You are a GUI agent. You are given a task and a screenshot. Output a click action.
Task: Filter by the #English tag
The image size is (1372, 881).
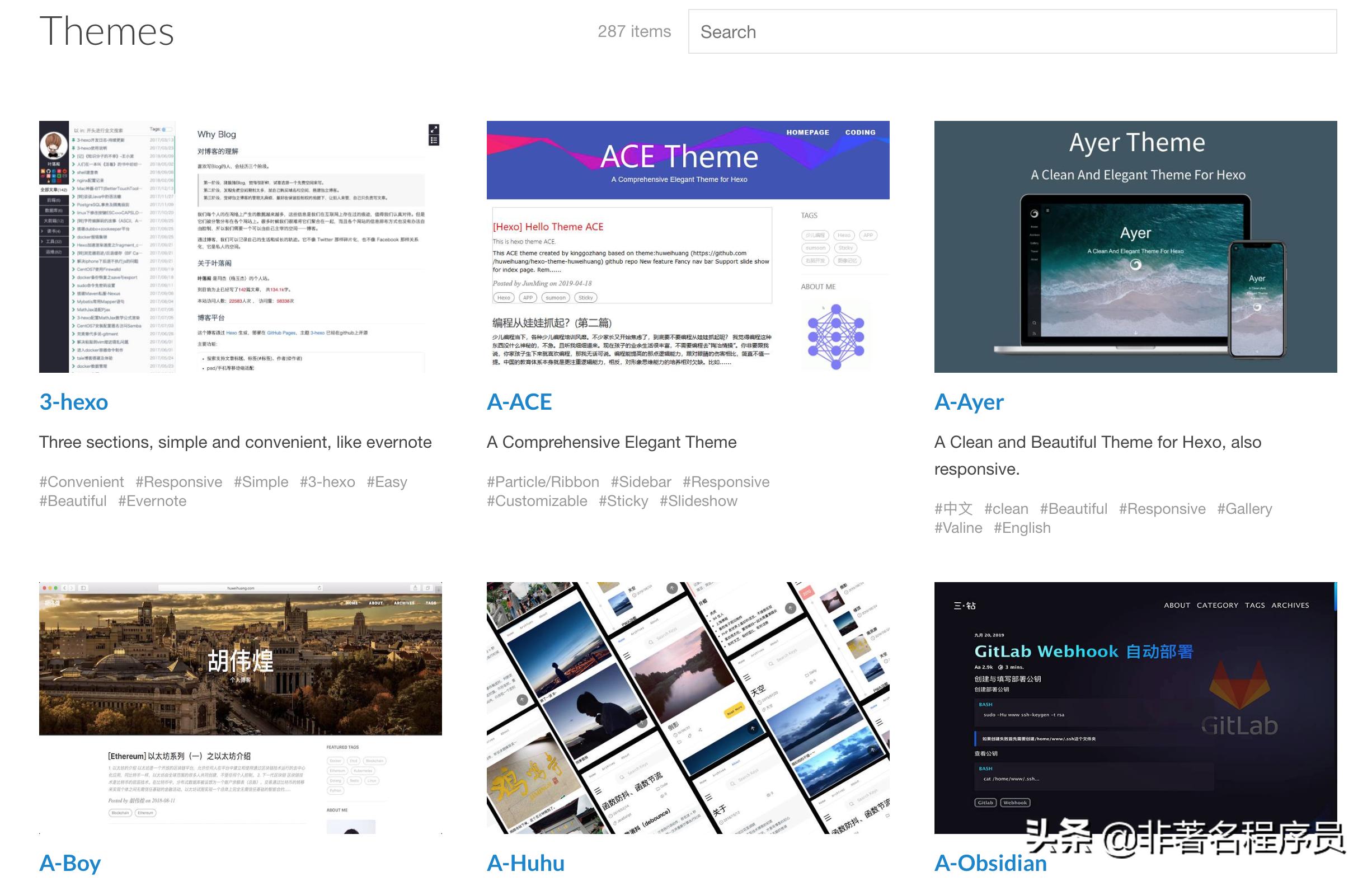point(1022,528)
